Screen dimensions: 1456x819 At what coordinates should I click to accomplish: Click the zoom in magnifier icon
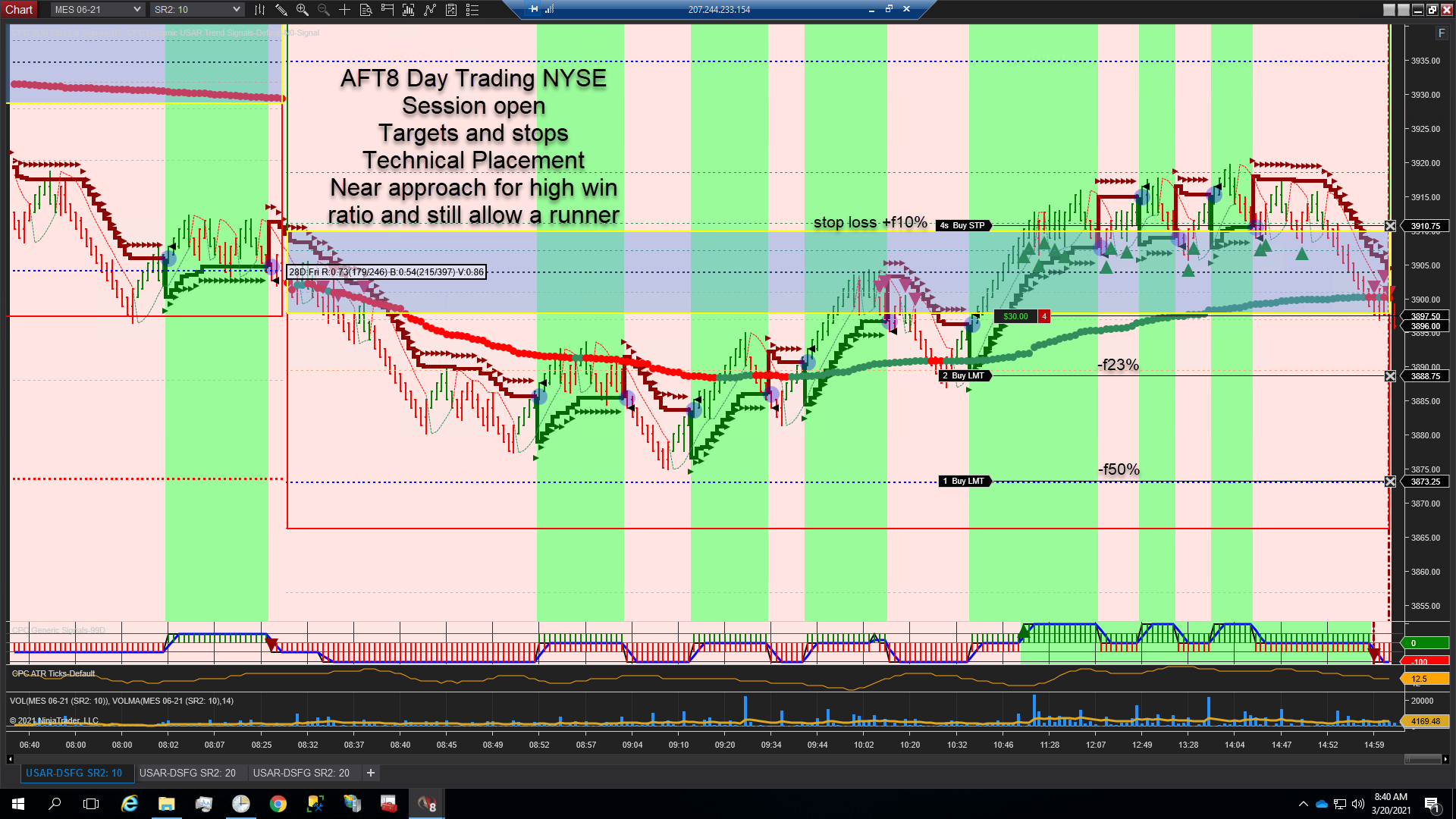(303, 10)
